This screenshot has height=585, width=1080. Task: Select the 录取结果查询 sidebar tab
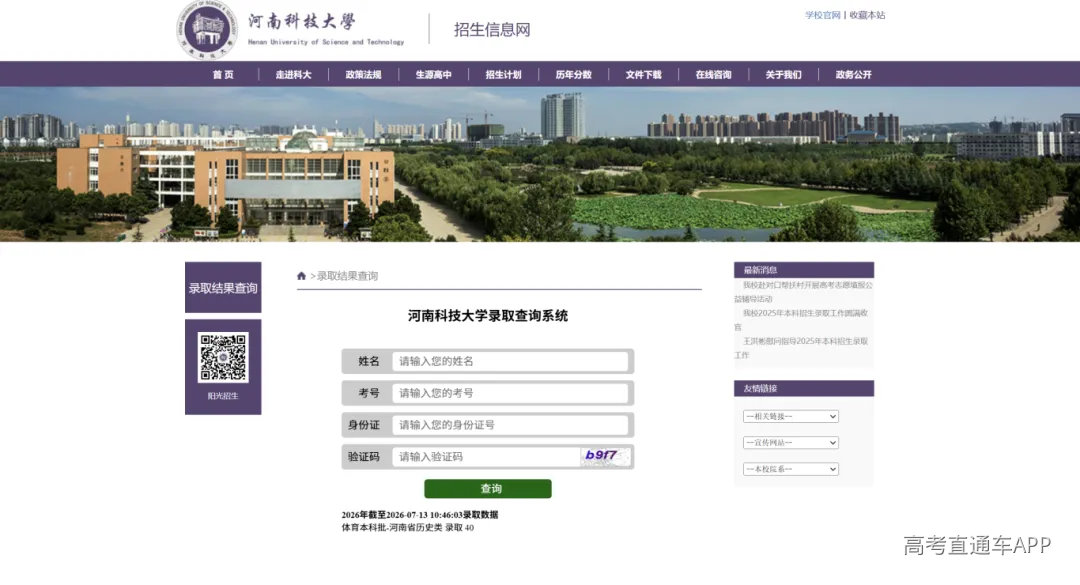223,287
